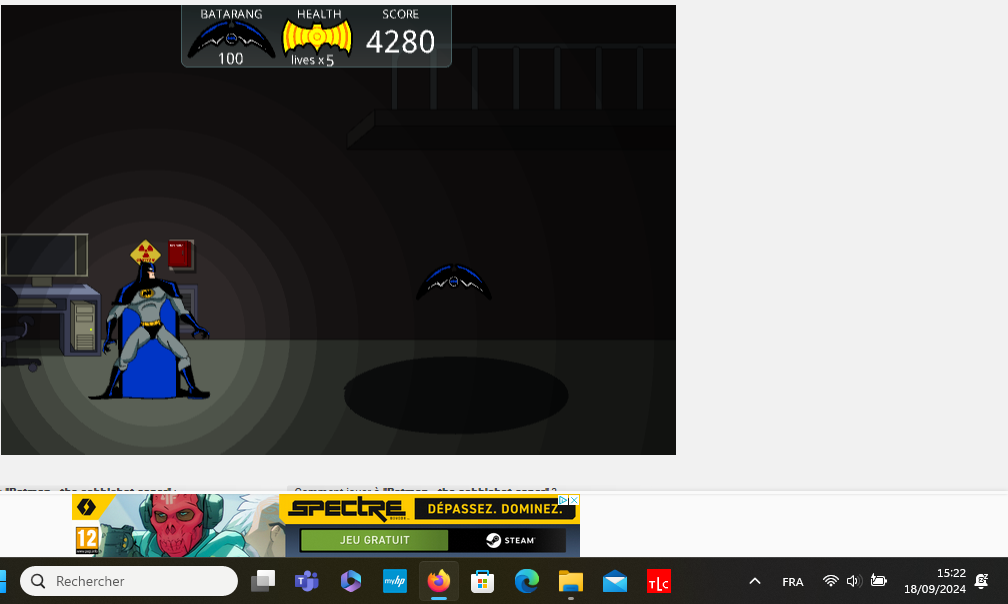Viewport: 1008px width, 604px height.
Task: Open Task View from the taskbar
Action: [x=263, y=581]
